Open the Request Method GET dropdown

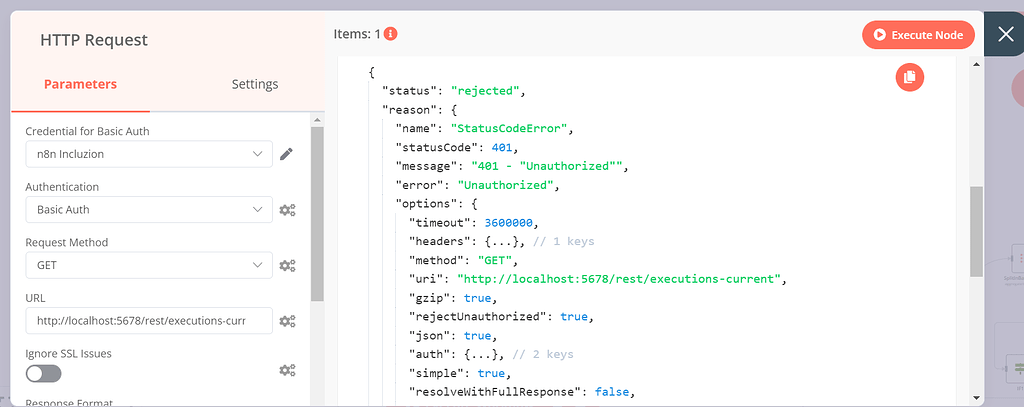(148, 265)
